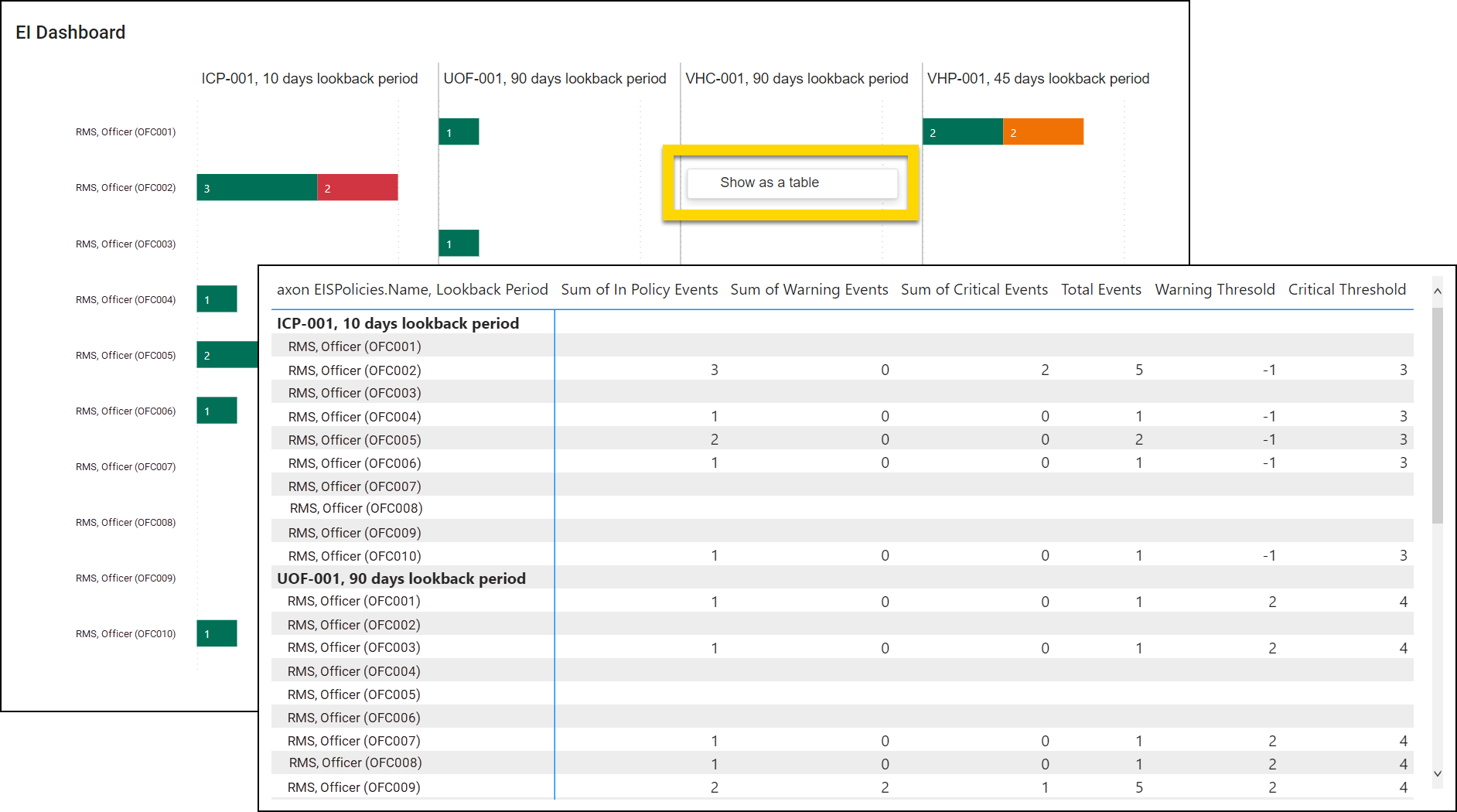Viewport: 1457px width, 812px height.
Task: Select the ICP-001 group row in the table
Action: click(x=398, y=323)
